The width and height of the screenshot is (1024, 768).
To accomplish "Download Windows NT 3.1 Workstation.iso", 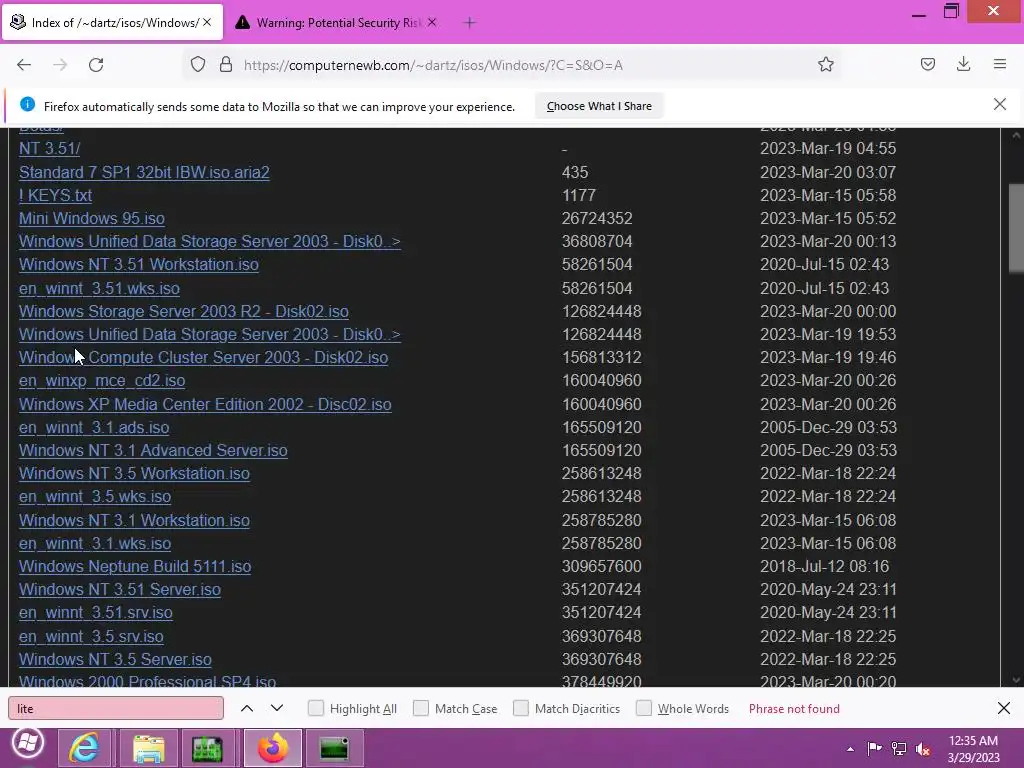I will (x=134, y=520).
